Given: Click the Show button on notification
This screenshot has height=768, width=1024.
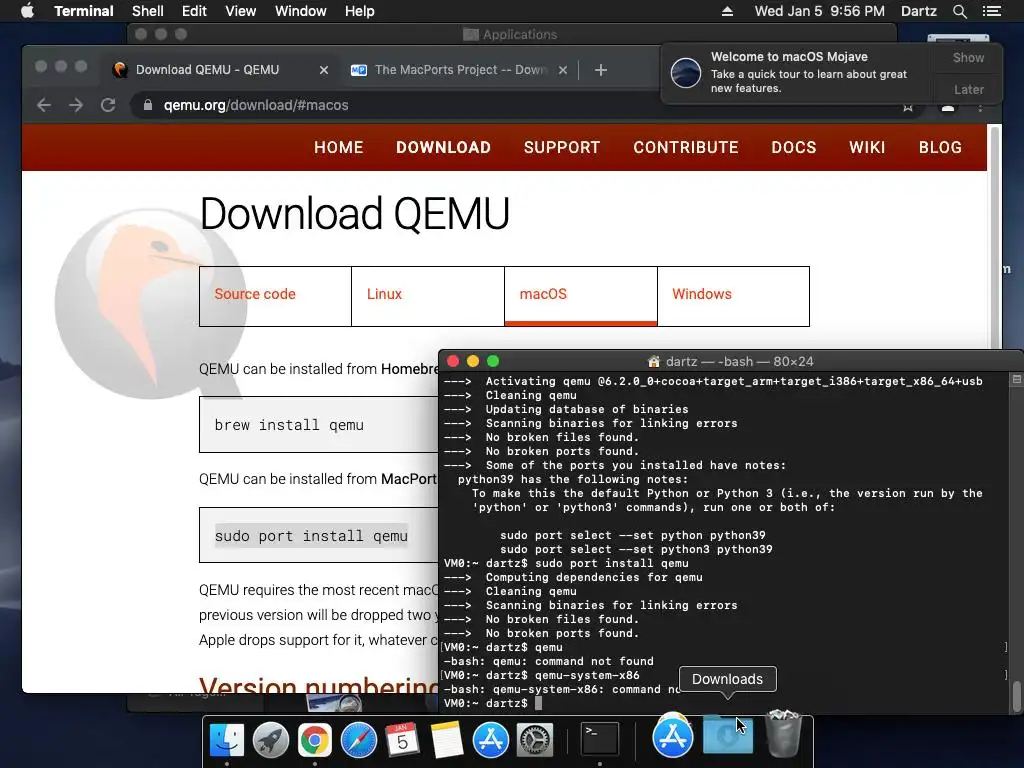Looking at the screenshot, I should click(968, 57).
